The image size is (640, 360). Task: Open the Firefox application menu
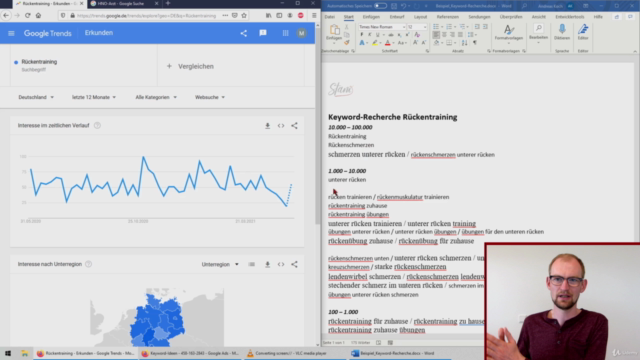(x=313, y=16)
